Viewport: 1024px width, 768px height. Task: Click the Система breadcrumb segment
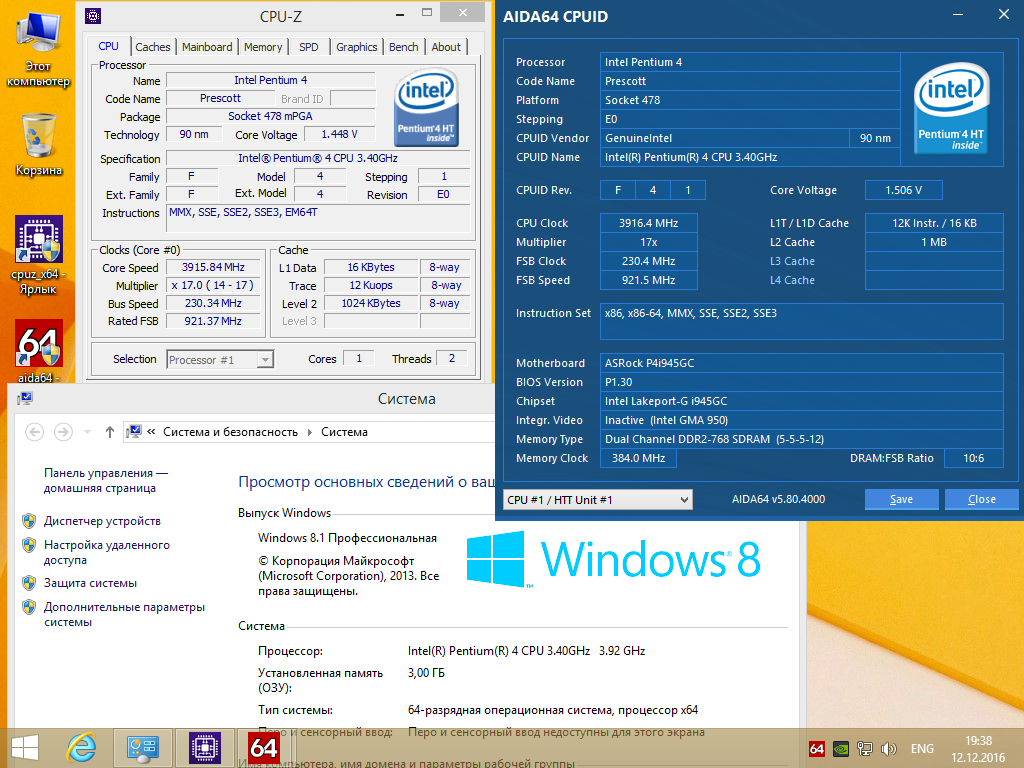[x=344, y=432]
